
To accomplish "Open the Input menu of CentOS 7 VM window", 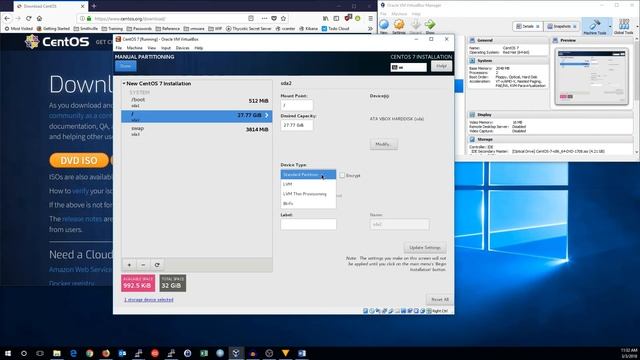I will coord(166,48).
